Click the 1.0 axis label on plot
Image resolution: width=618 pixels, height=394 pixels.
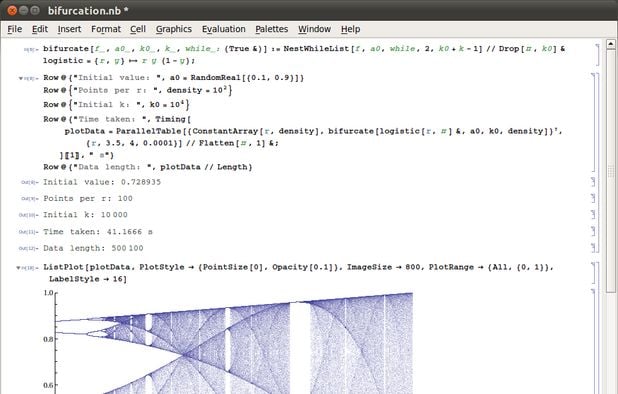click(48, 293)
